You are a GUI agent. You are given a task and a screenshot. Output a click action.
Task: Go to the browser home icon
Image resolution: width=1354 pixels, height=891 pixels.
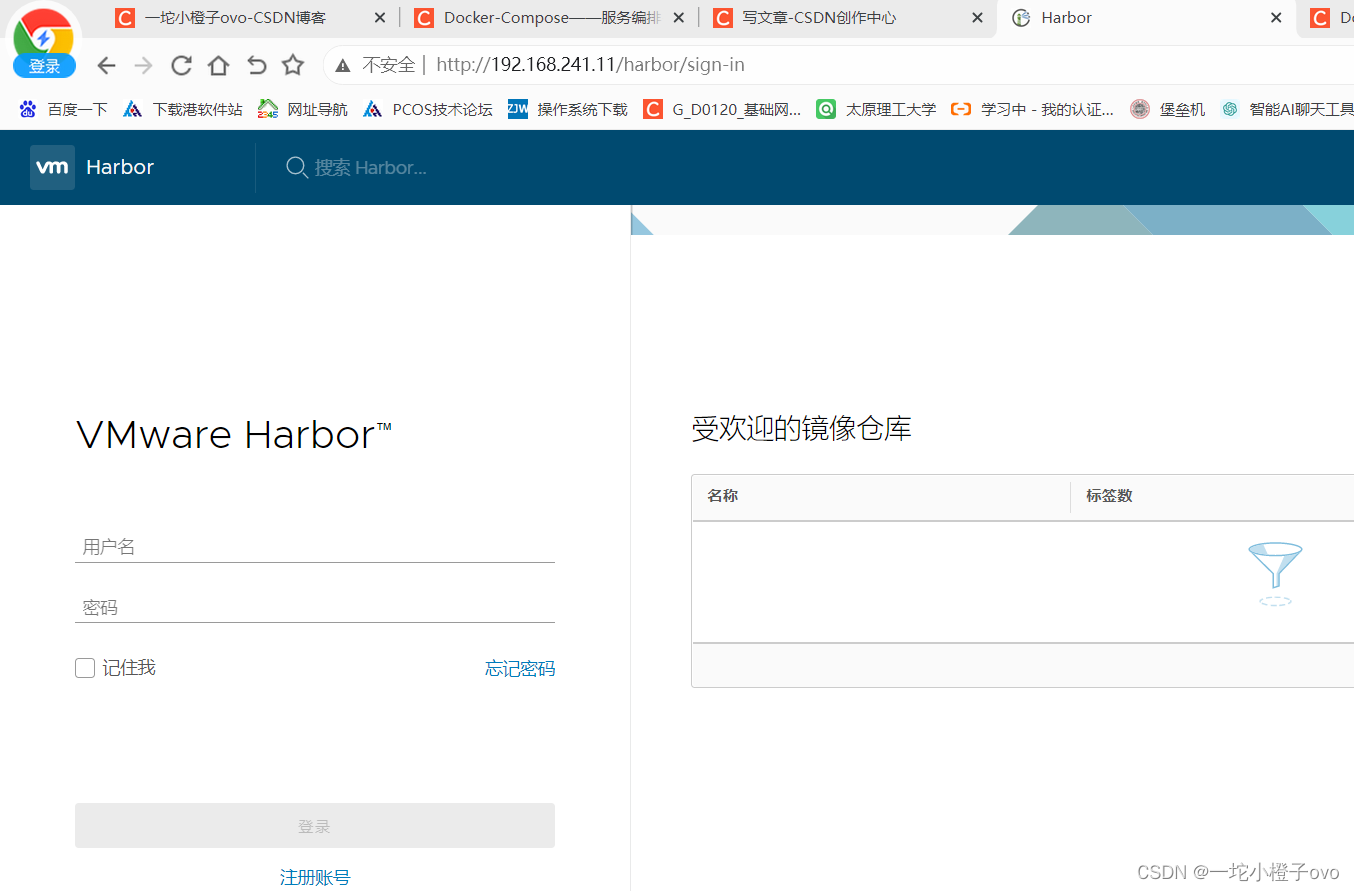218,66
